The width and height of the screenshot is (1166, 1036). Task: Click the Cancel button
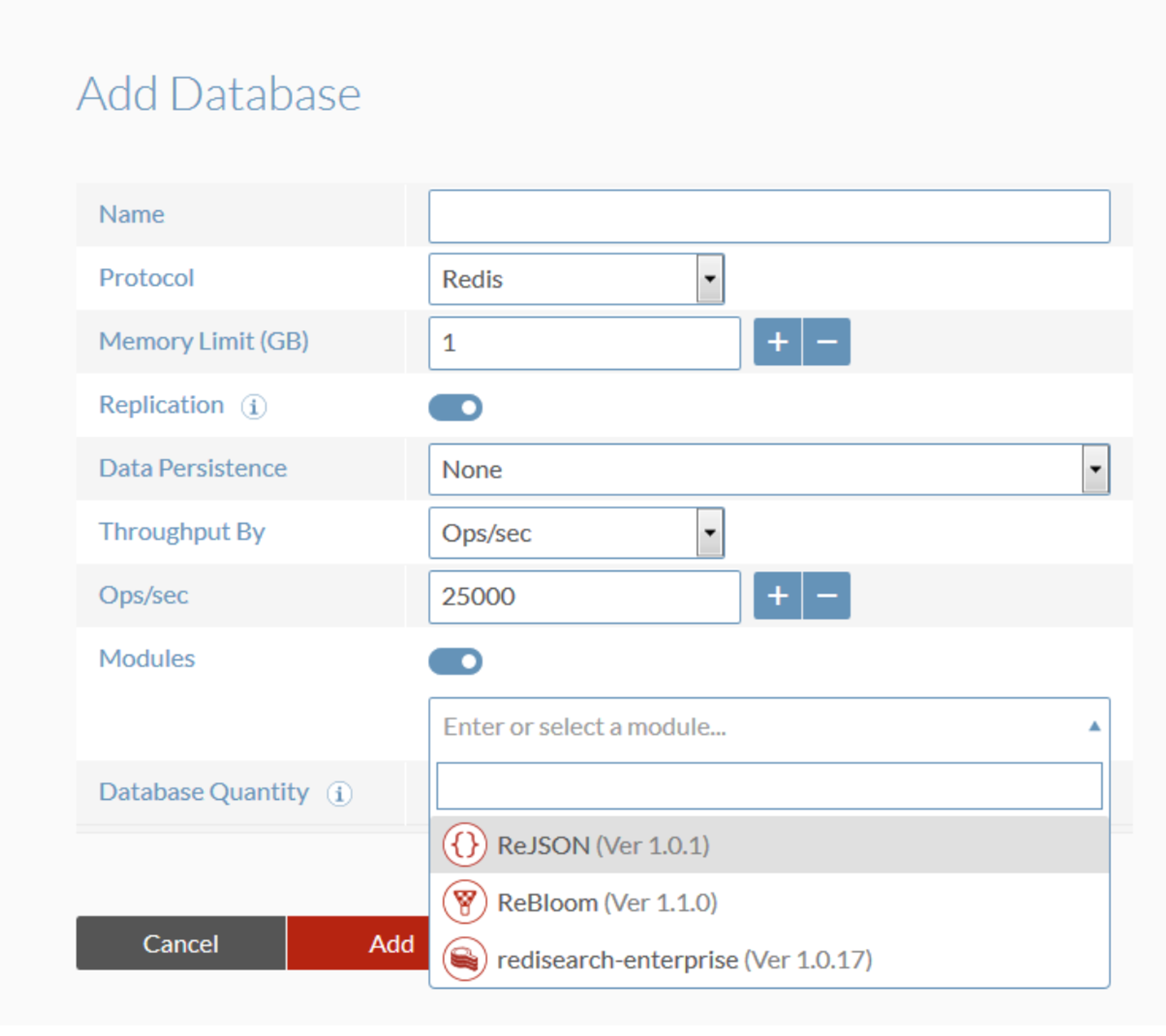click(x=180, y=943)
